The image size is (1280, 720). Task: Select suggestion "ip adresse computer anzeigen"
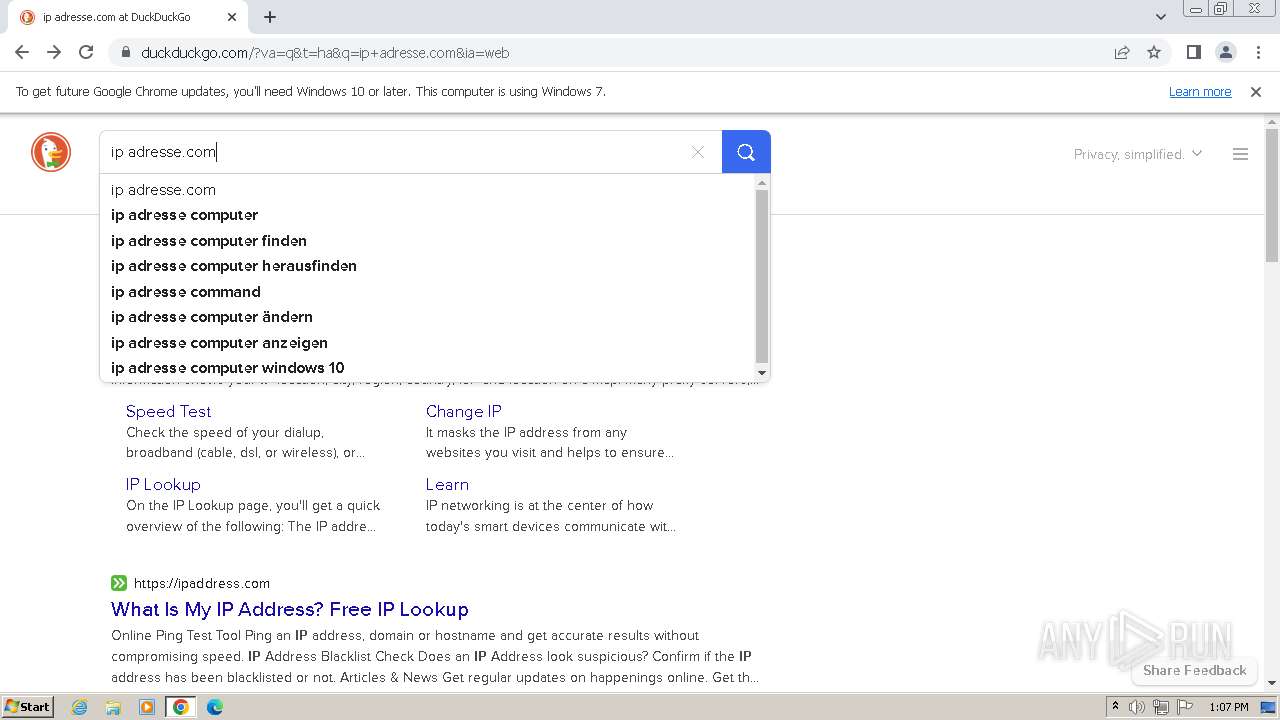point(428,343)
